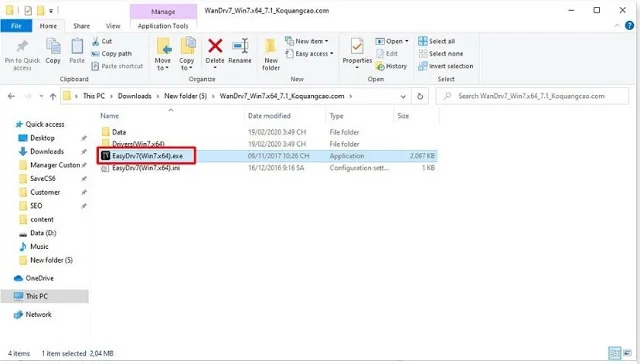The height and width of the screenshot is (364, 640).
Task: Open the File tab
Action: 16,26
